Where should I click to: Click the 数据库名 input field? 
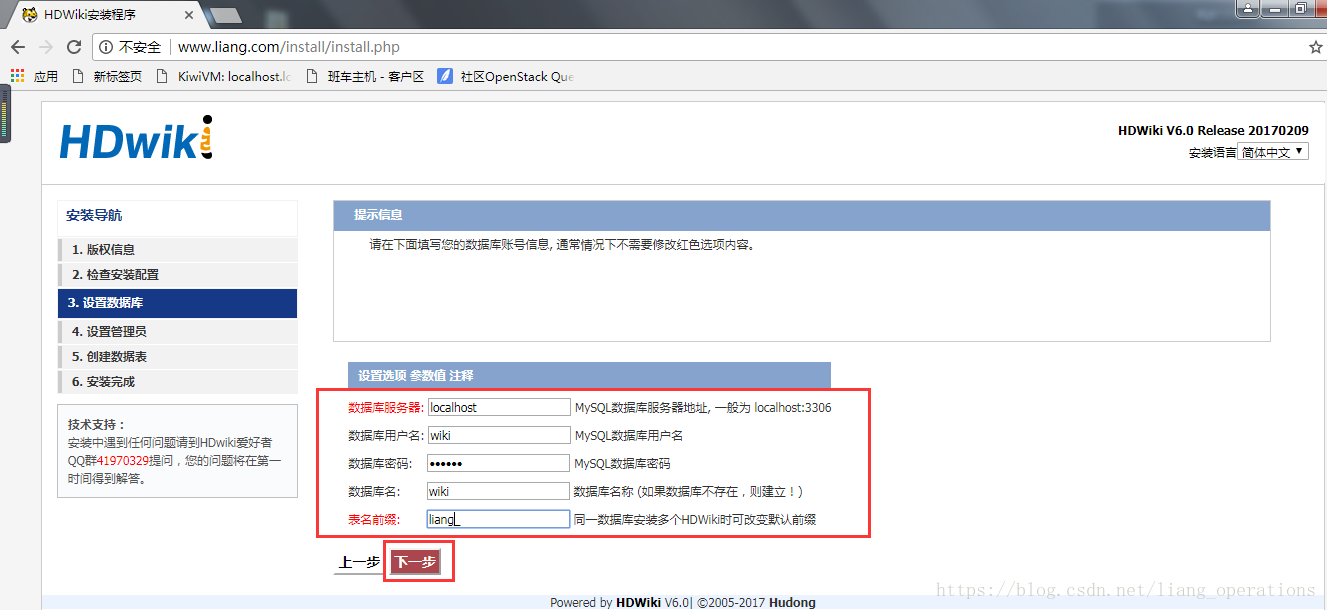[499, 491]
